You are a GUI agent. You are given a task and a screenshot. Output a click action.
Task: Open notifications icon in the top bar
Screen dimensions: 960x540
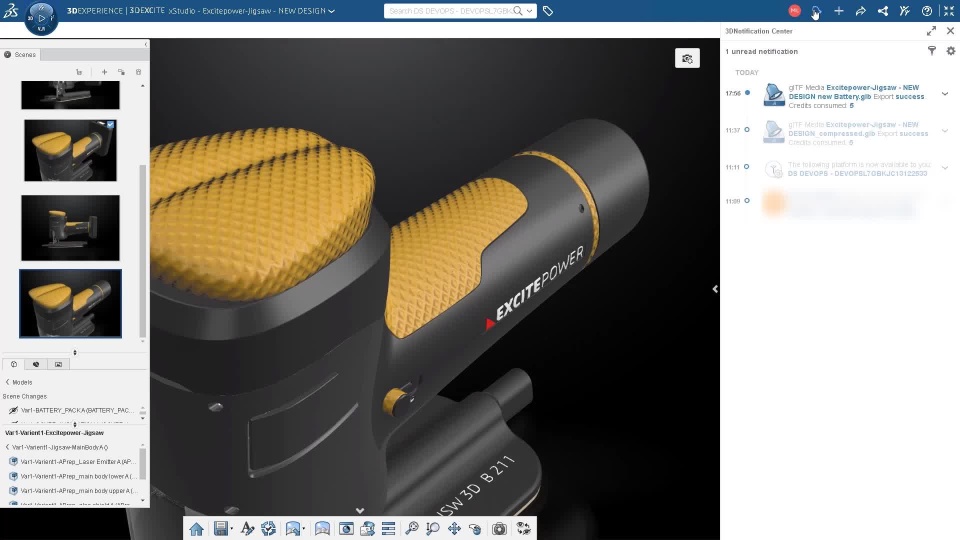click(816, 11)
